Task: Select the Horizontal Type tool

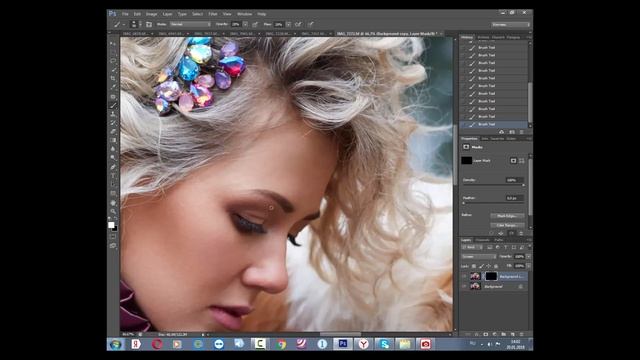Action: (113, 176)
